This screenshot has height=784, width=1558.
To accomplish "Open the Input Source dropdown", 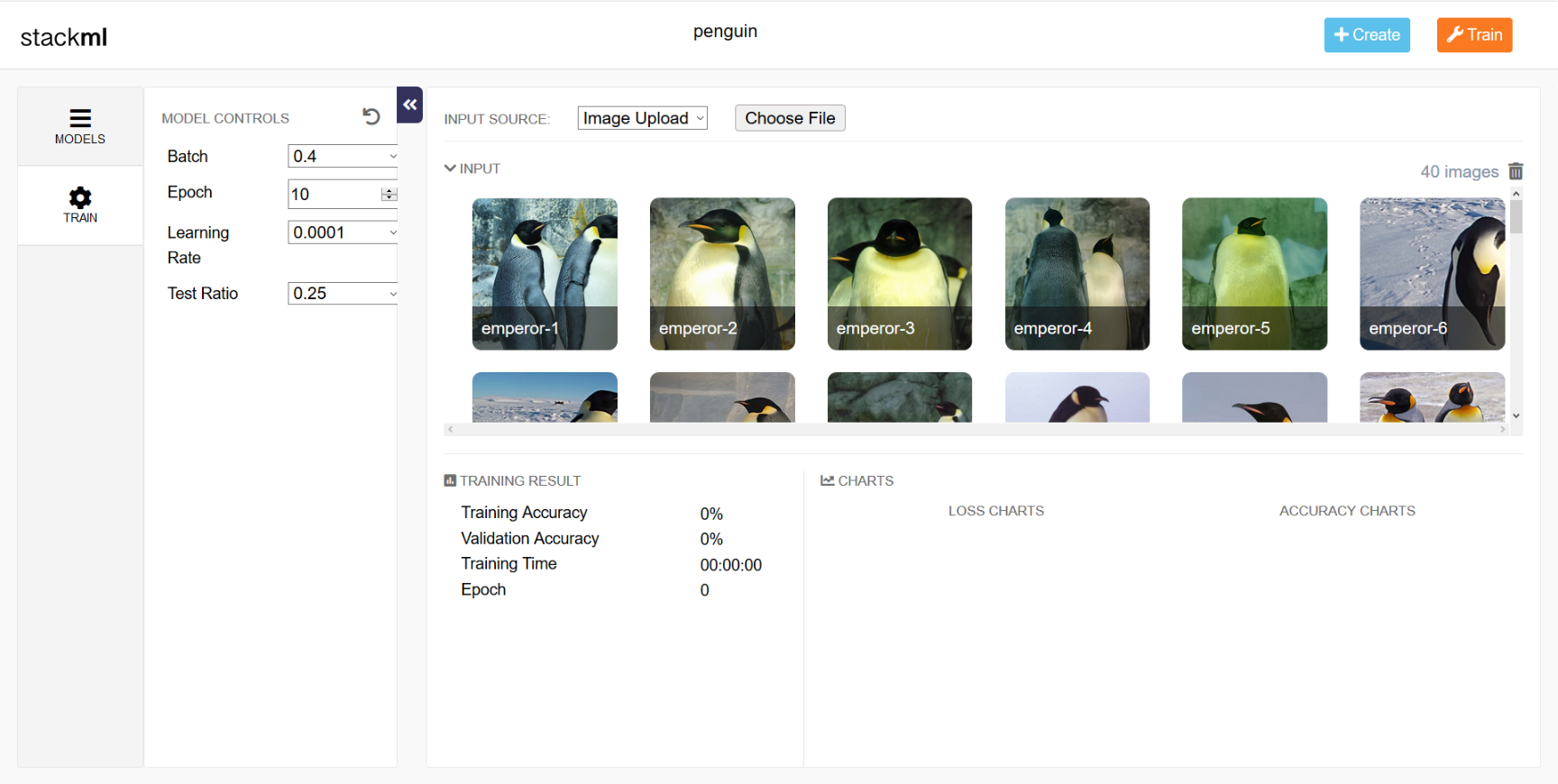I will point(642,118).
